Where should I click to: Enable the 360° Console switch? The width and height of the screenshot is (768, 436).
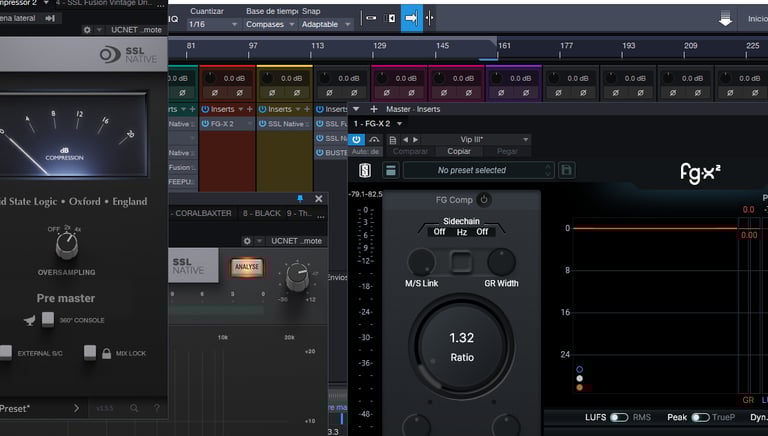coord(49,320)
